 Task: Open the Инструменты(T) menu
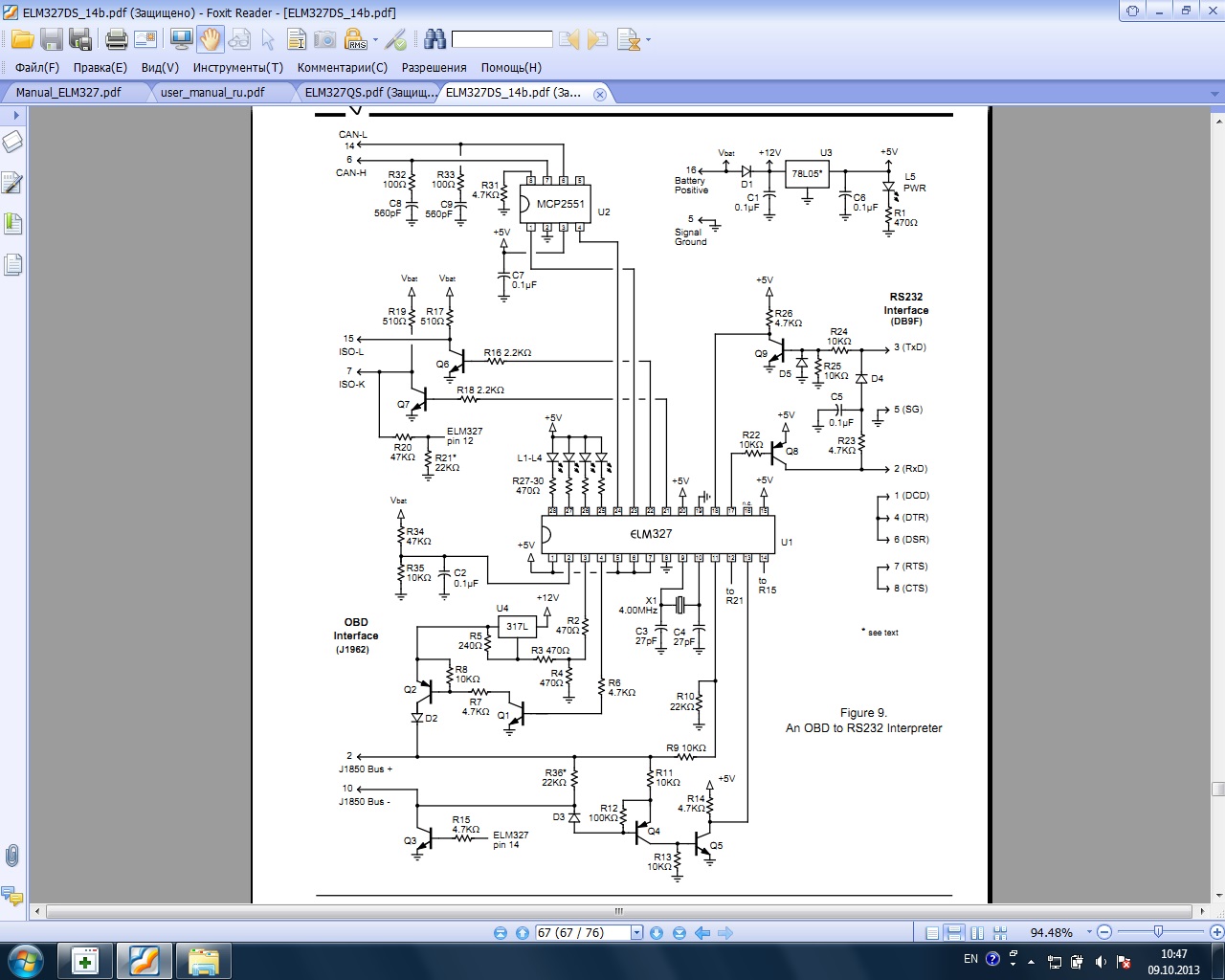[237, 68]
